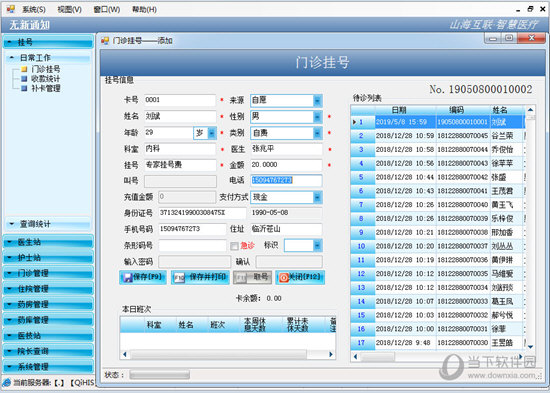The width and height of the screenshot is (550, 393).
Task: Tick the 急诊 checkbox
Action: point(234,246)
